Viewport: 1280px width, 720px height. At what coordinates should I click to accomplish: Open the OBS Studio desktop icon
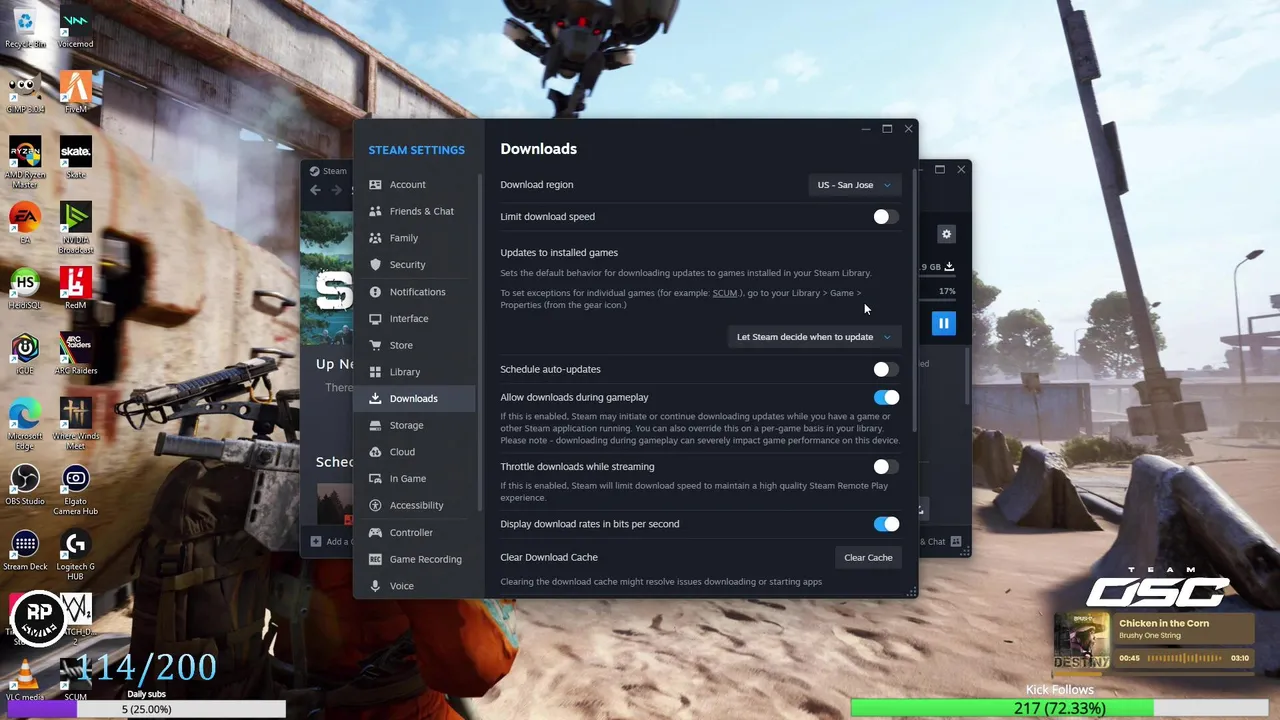pyautogui.click(x=25, y=484)
